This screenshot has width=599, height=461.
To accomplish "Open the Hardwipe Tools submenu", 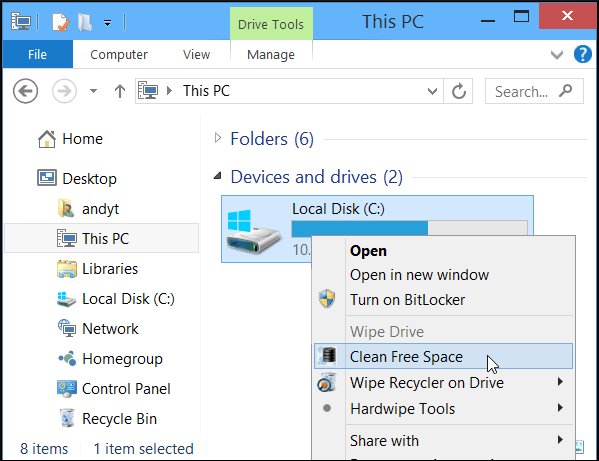I will click(x=443, y=409).
